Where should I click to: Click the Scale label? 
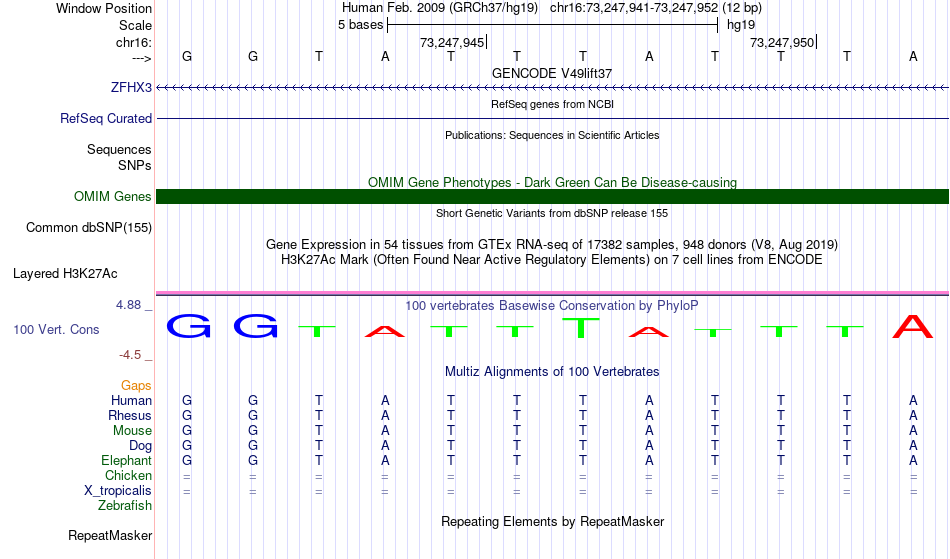[135, 25]
